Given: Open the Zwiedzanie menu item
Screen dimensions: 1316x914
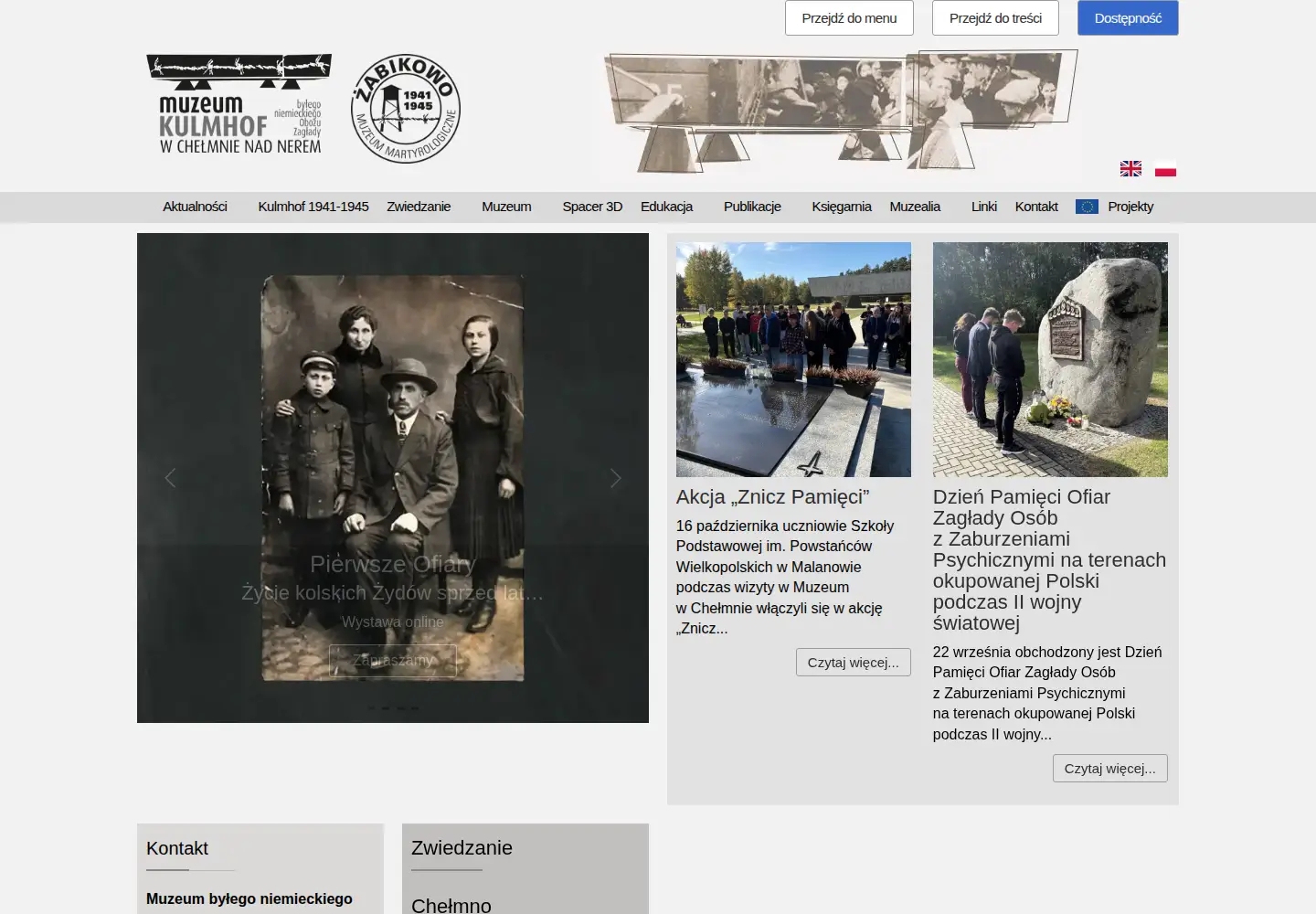Looking at the screenshot, I should [x=419, y=207].
